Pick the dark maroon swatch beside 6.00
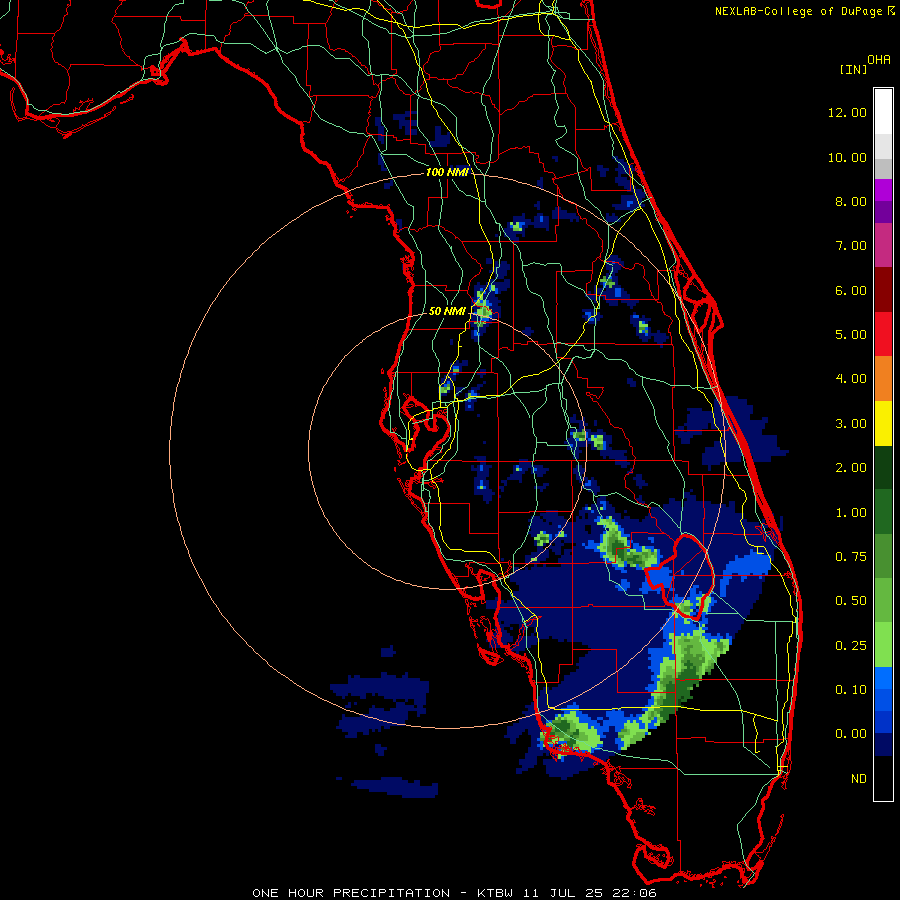 tap(883, 290)
